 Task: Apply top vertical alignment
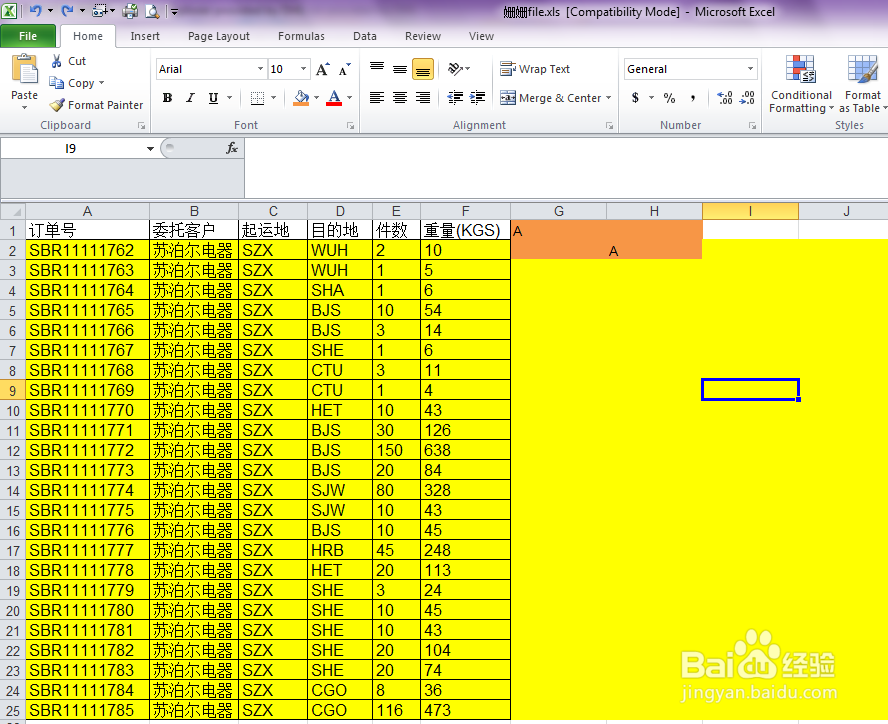click(377, 69)
